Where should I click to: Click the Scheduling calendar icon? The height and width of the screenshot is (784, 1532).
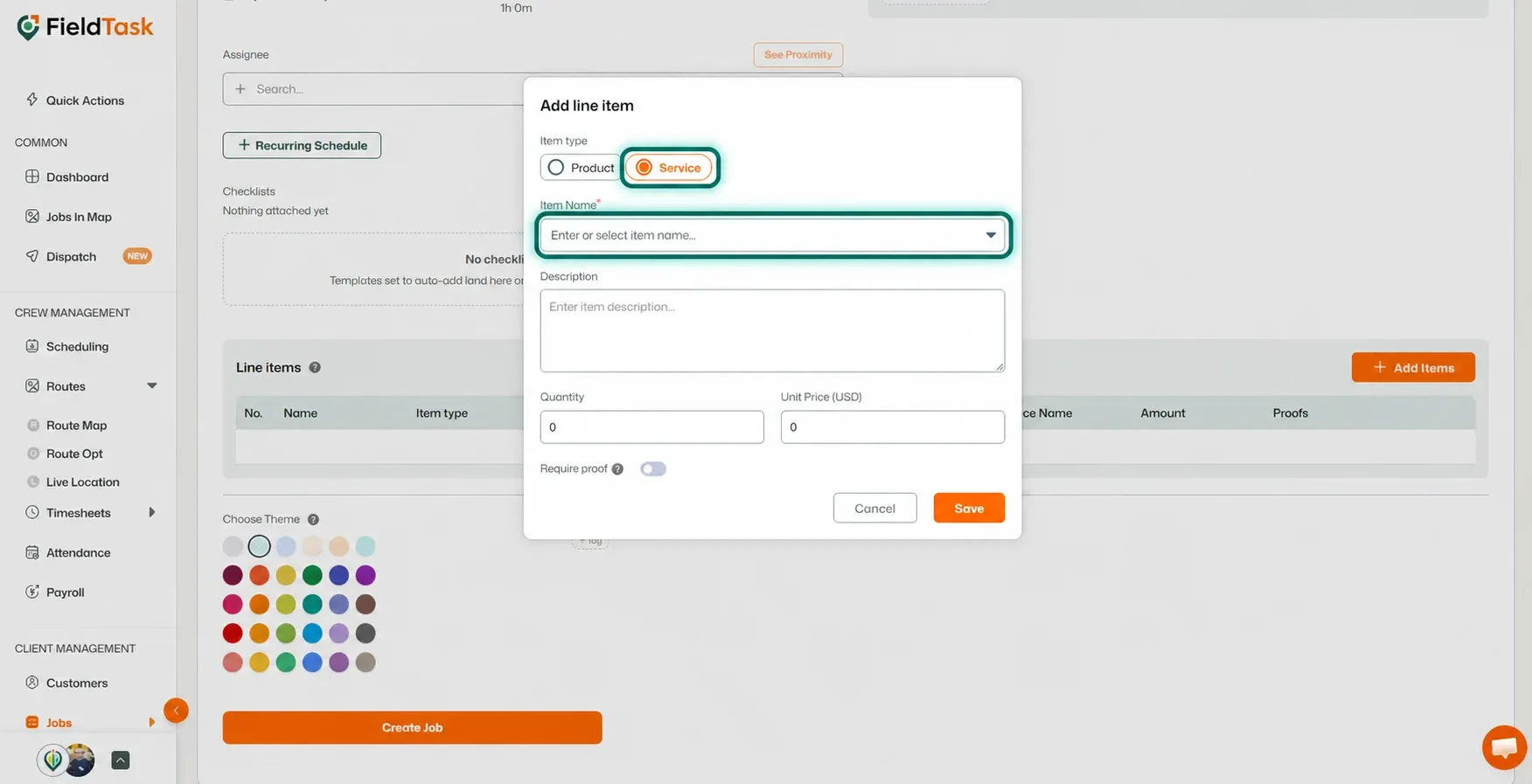coord(32,346)
